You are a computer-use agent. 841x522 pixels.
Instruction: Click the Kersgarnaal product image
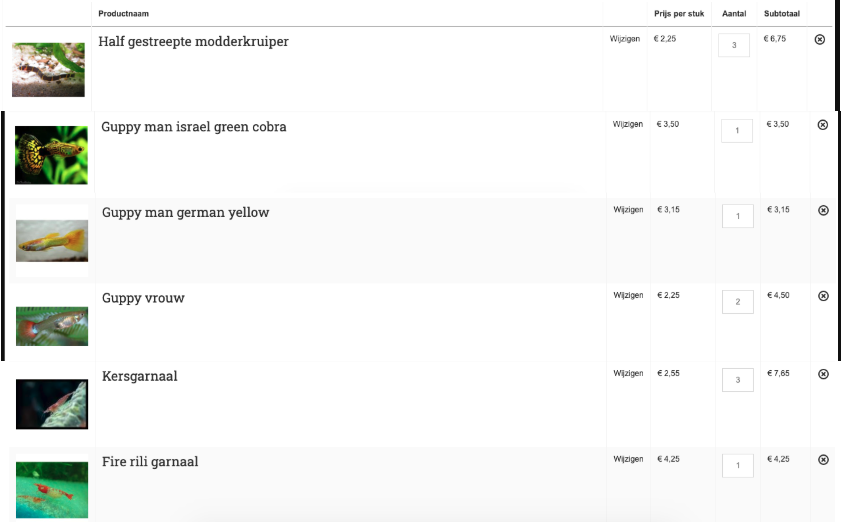click(x=51, y=404)
